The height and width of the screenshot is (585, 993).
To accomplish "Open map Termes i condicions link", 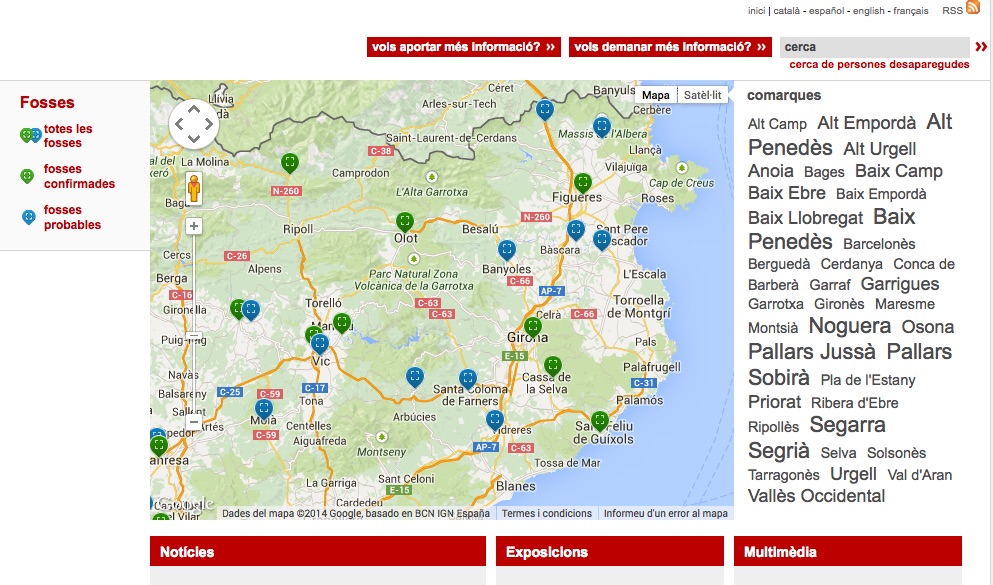I will (547, 513).
